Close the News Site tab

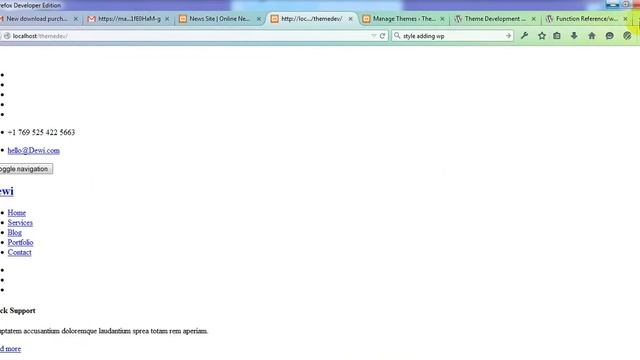tap(258, 19)
